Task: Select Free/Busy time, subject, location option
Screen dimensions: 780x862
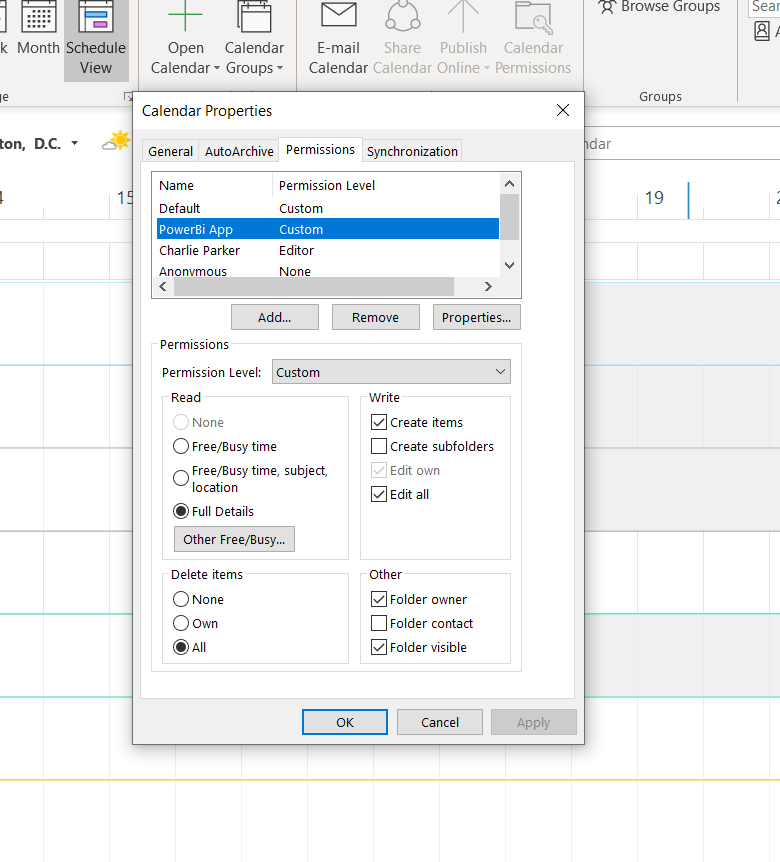Action: pyautogui.click(x=251, y=479)
